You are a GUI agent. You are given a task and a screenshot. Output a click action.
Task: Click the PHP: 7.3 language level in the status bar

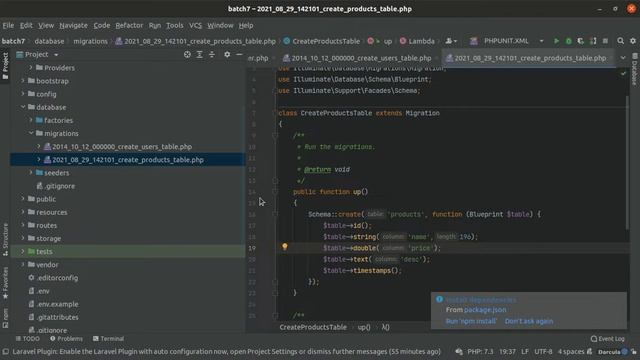(480, 351)
